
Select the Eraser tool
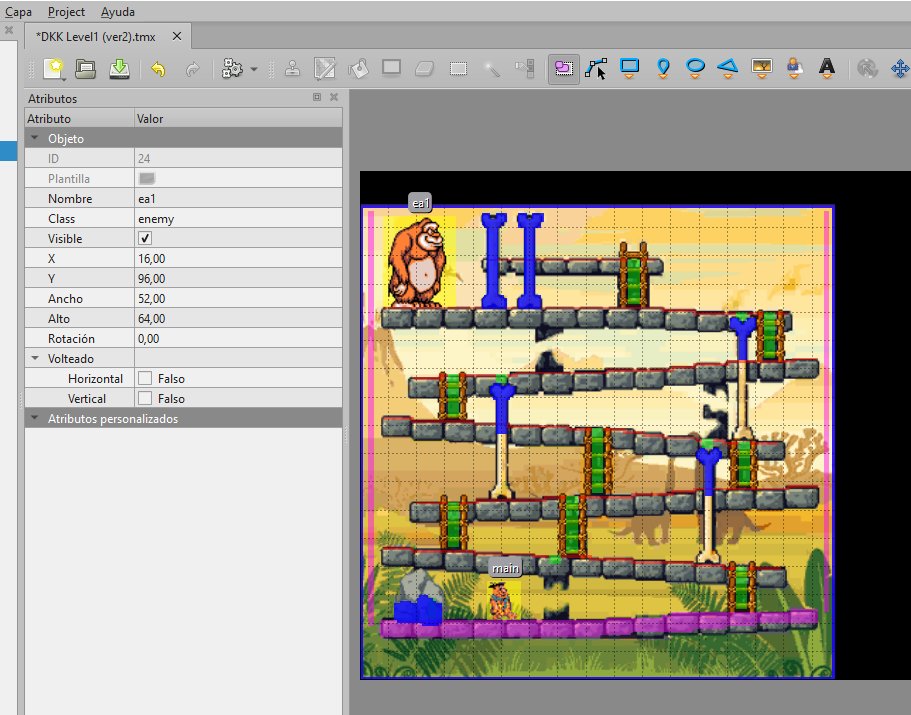tap(425, 69)
